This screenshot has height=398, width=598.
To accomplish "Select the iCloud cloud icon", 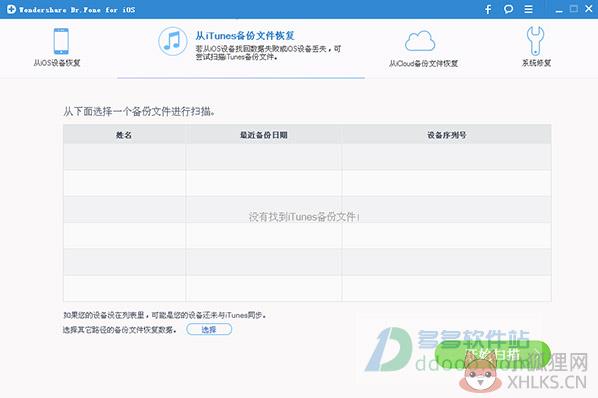I will 420,41.
